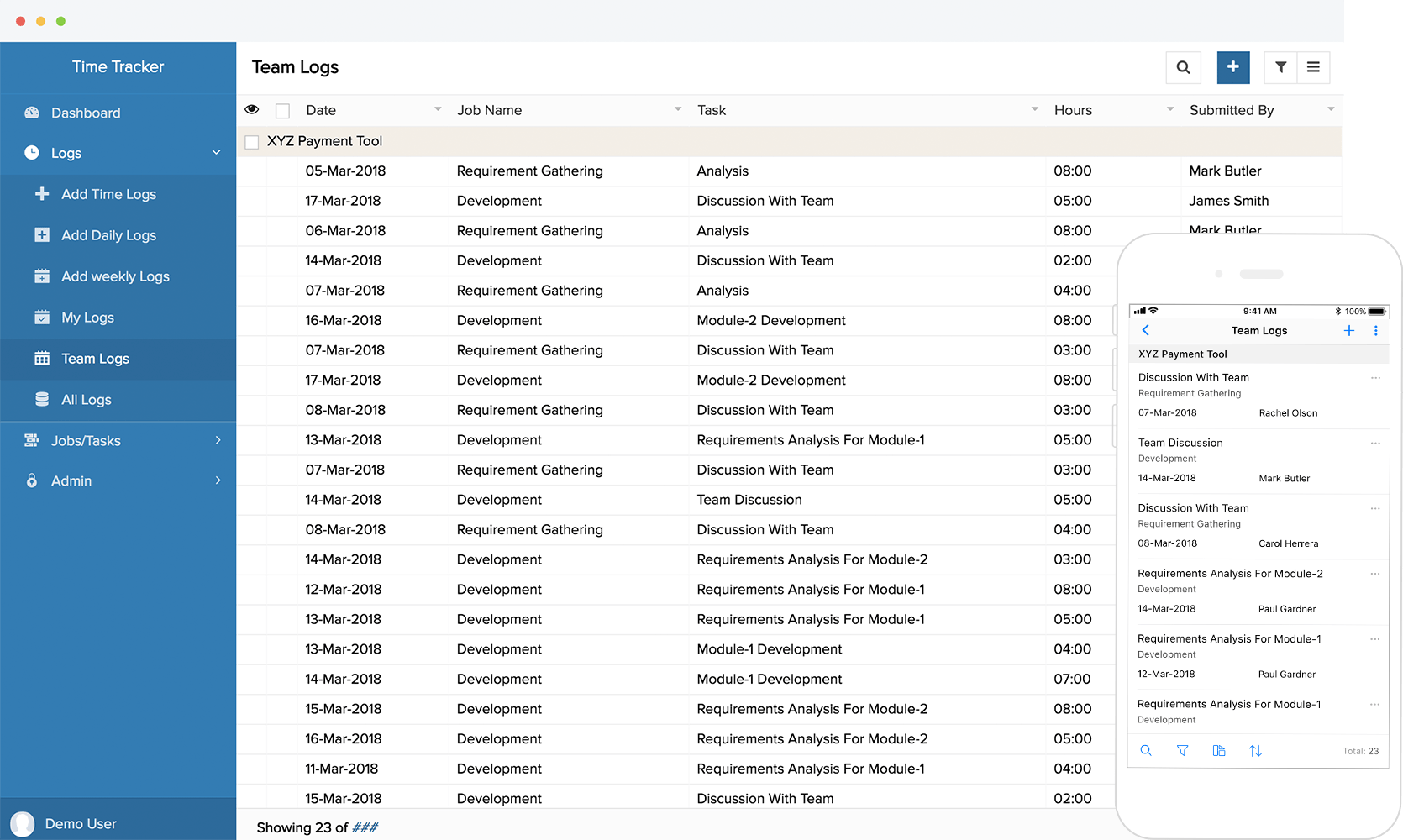Open search in the Team Logs toolbar
The width and height of the screenshot is (1403, 840).
pyautogui.click(x=1183, y=67)
